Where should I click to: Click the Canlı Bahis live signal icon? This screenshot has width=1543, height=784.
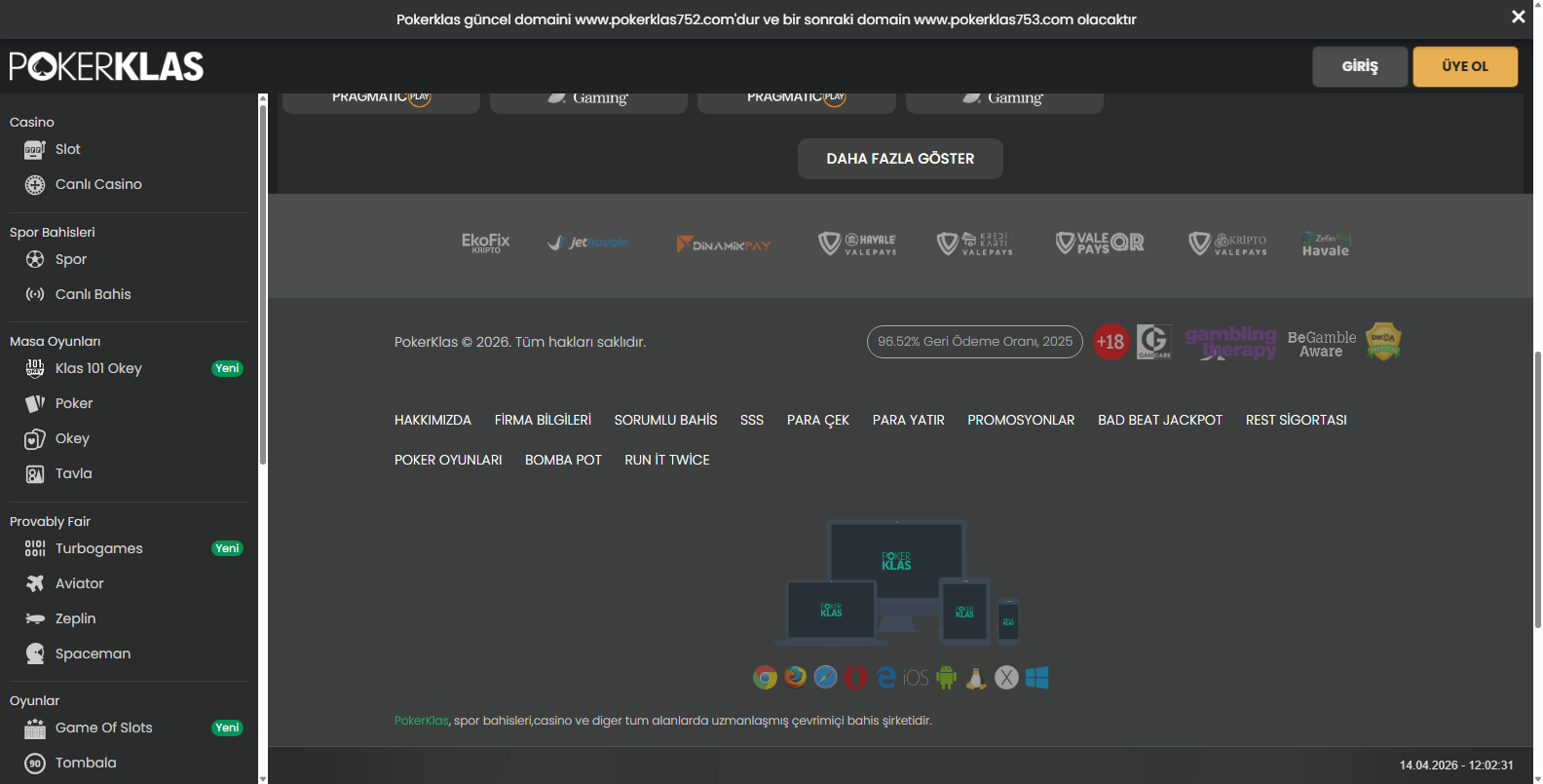click(x=35, y=294)
